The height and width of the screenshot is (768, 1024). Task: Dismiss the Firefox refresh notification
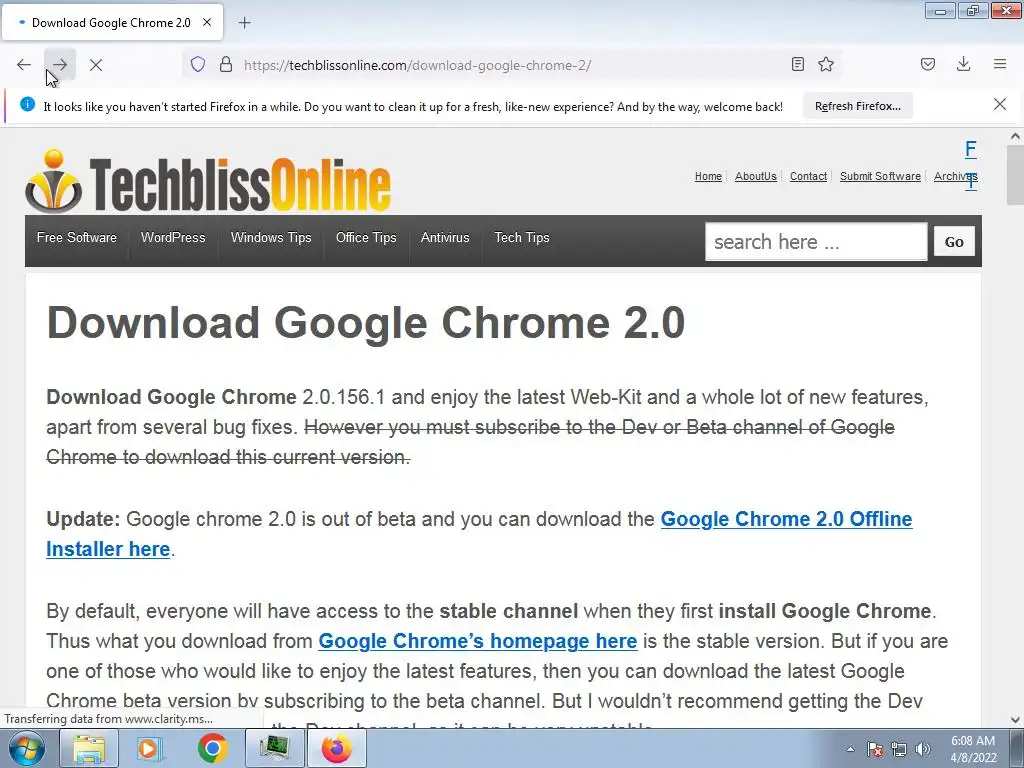click(x=1000, y=104)
